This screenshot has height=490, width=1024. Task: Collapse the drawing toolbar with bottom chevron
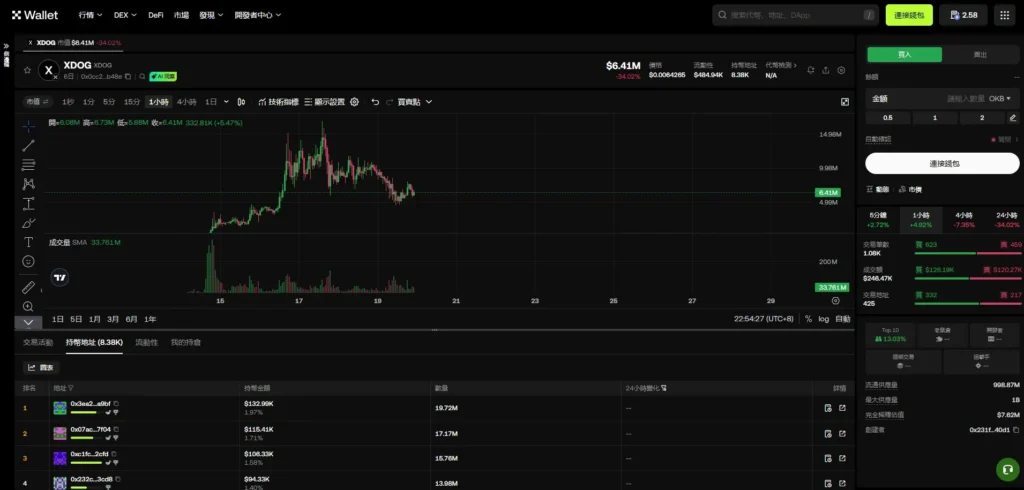(x=28, y=322)
